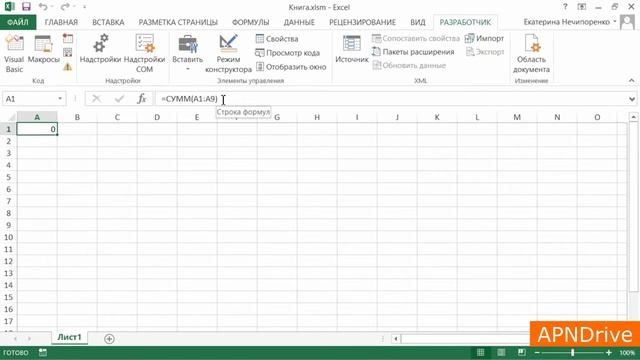Open Excel Help question mark
This screenshot has height=360, width=640.
[x=565, y=7]
